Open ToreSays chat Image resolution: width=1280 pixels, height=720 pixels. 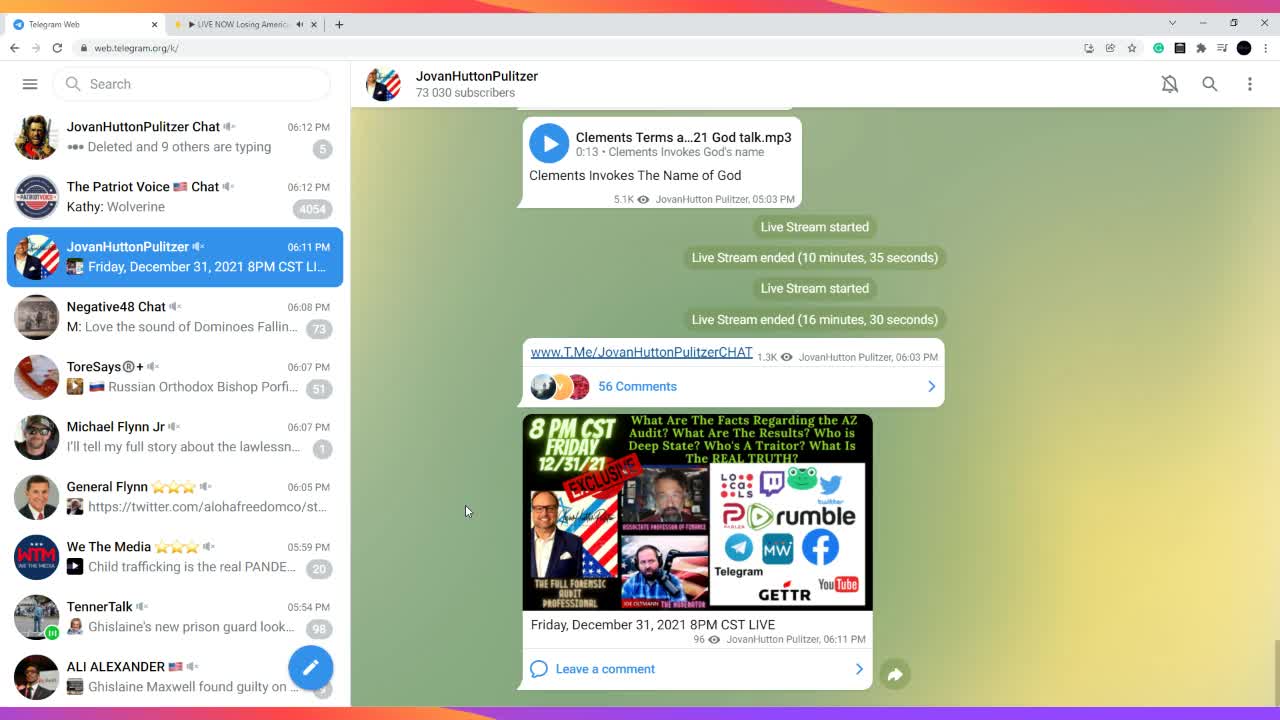(x=175, y=377)
